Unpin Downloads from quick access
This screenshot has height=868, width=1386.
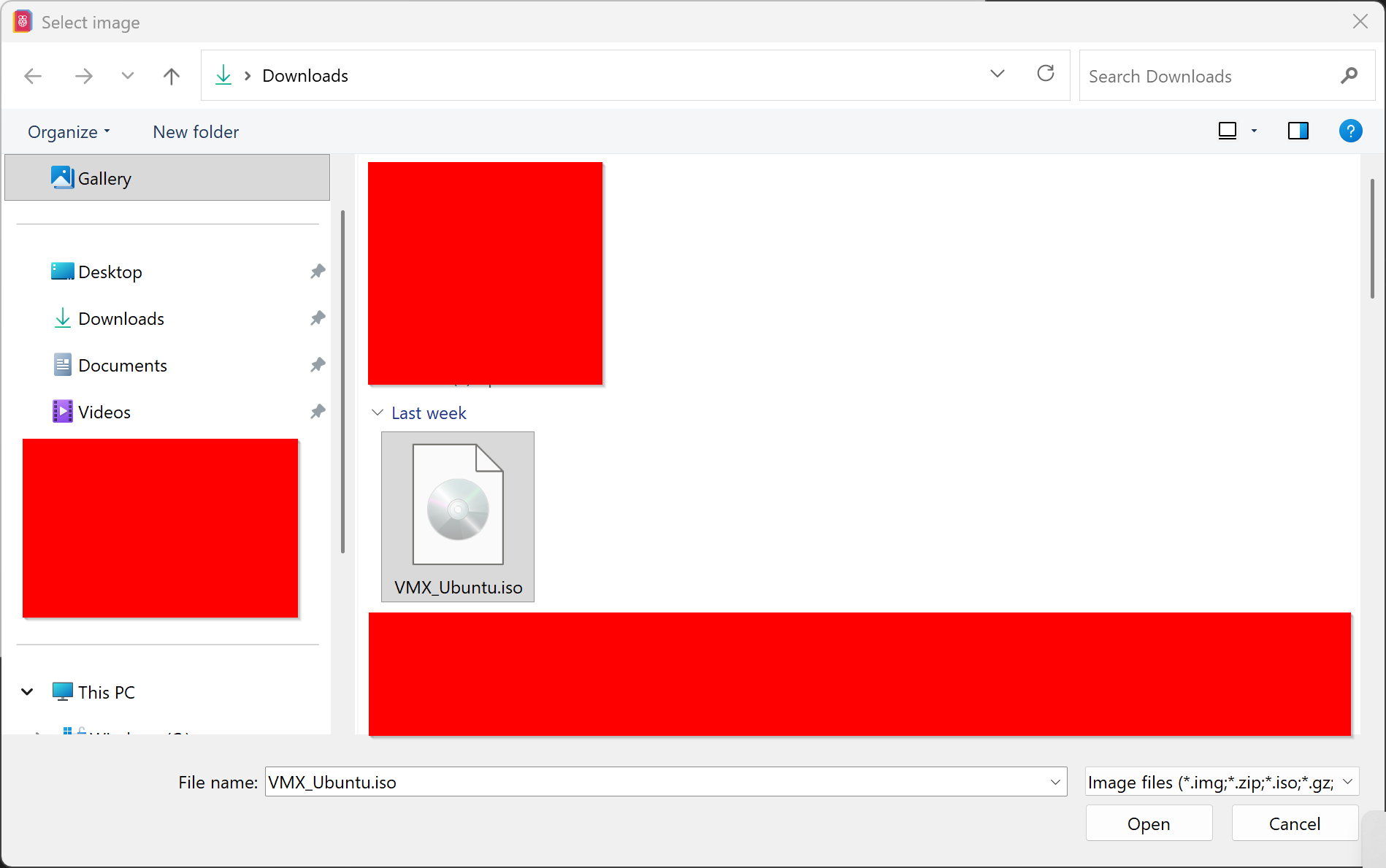pyautogui.click(x=318, y=318)
